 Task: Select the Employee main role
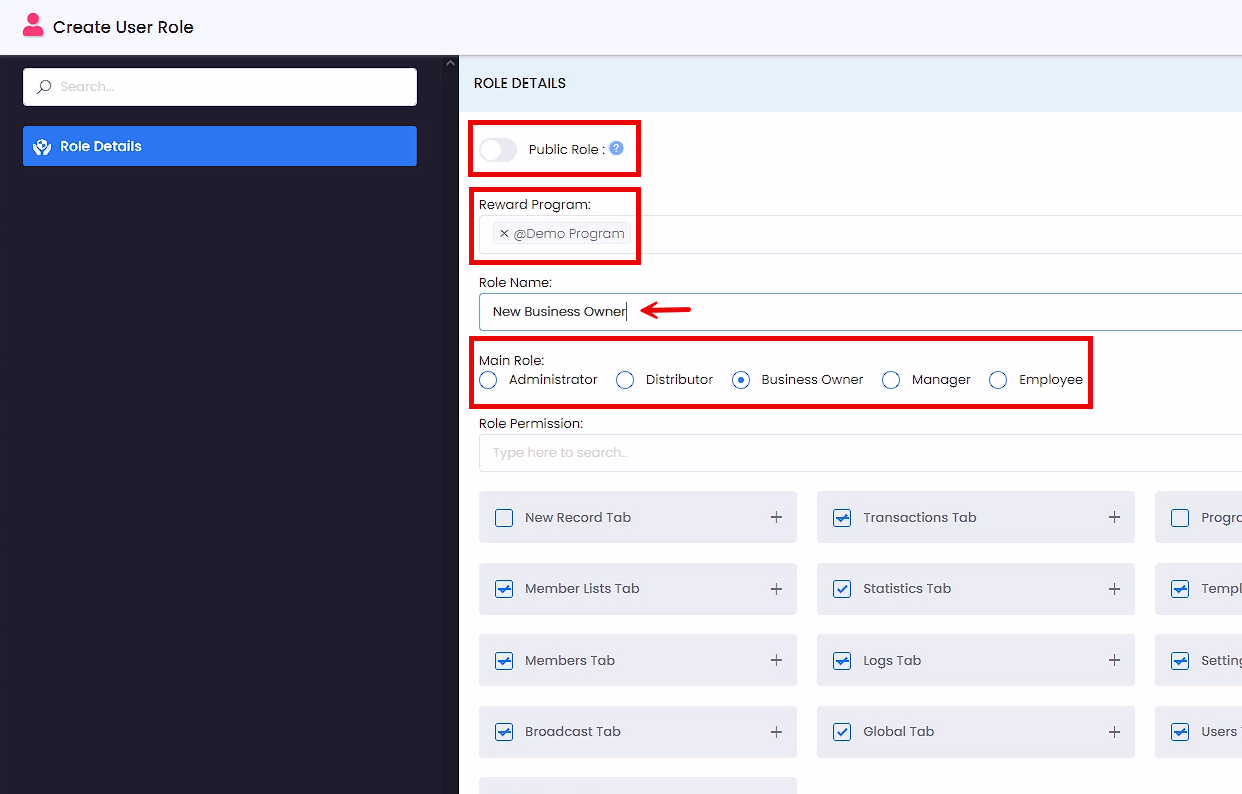point(998,380)
